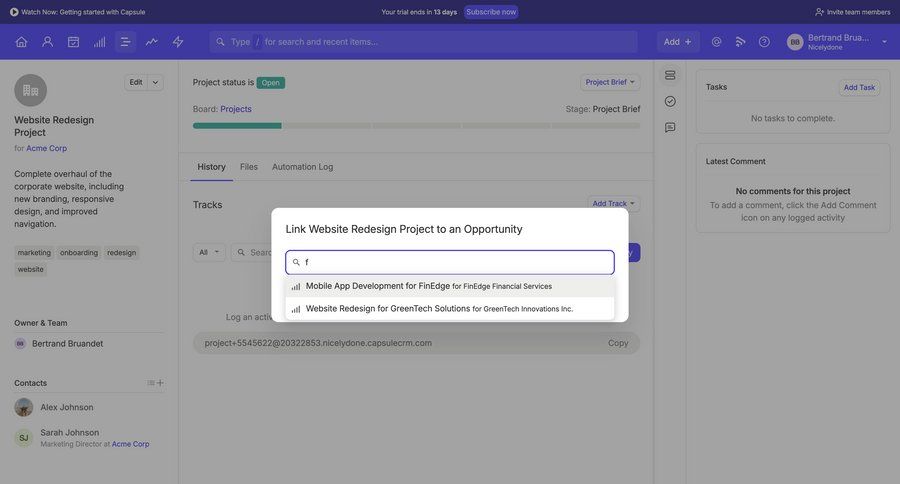Open the Workflow lightning bolt icon
The image size is (900, 484).
tap(178, 42)
